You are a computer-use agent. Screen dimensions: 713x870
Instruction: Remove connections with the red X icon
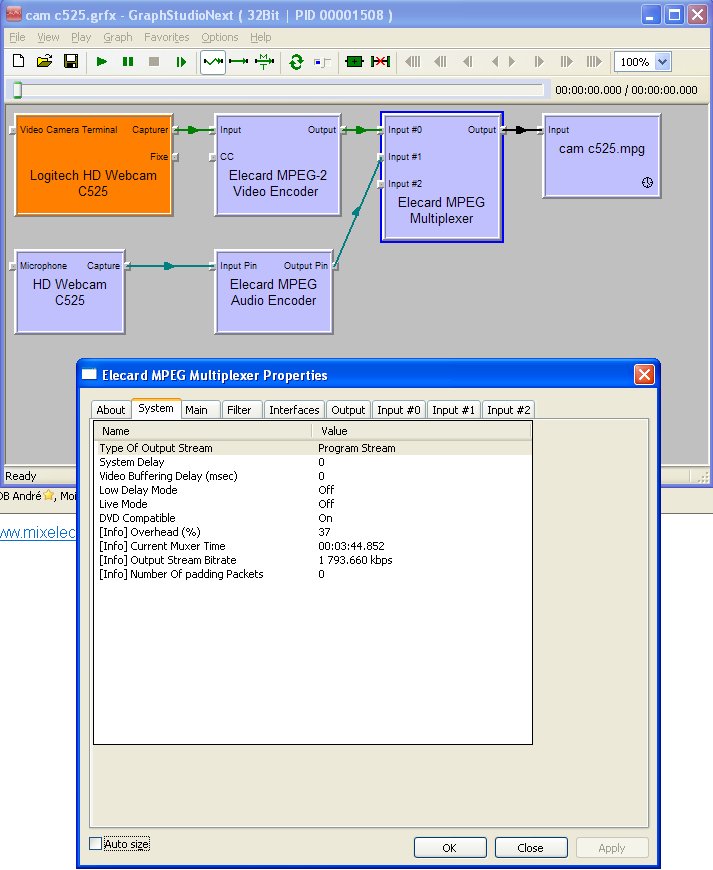point(381,62)
